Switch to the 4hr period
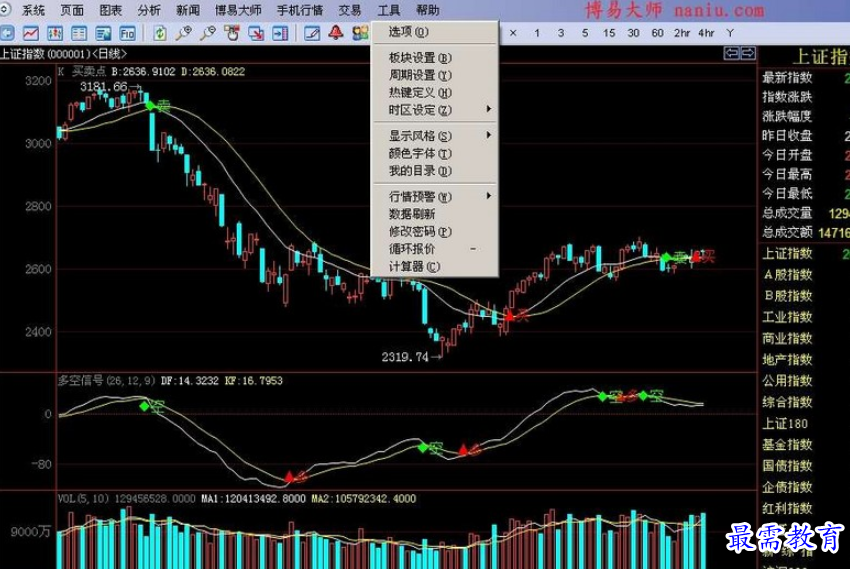This screenshot has height=569, width=850. 706,33
